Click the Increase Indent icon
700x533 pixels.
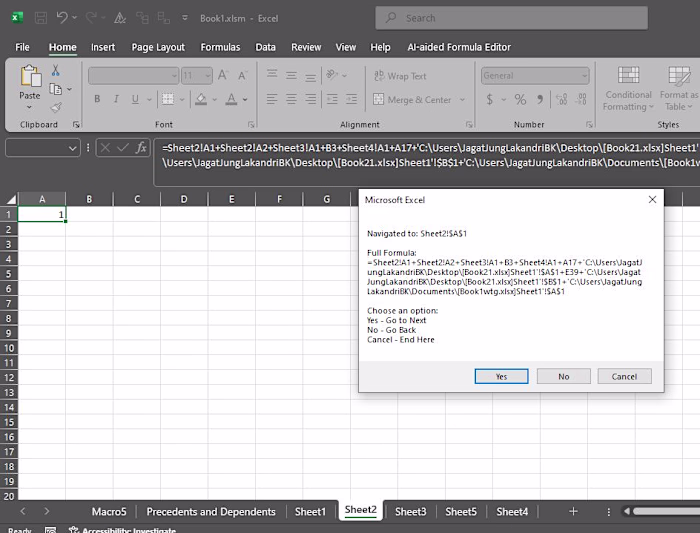click(x=351, y=99)
